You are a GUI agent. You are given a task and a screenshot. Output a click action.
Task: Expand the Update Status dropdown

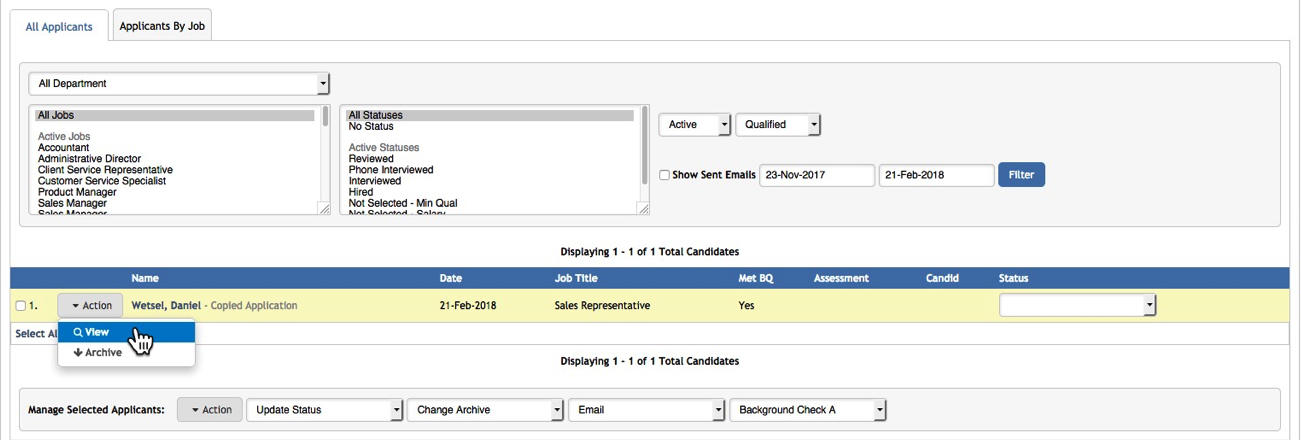324,410
